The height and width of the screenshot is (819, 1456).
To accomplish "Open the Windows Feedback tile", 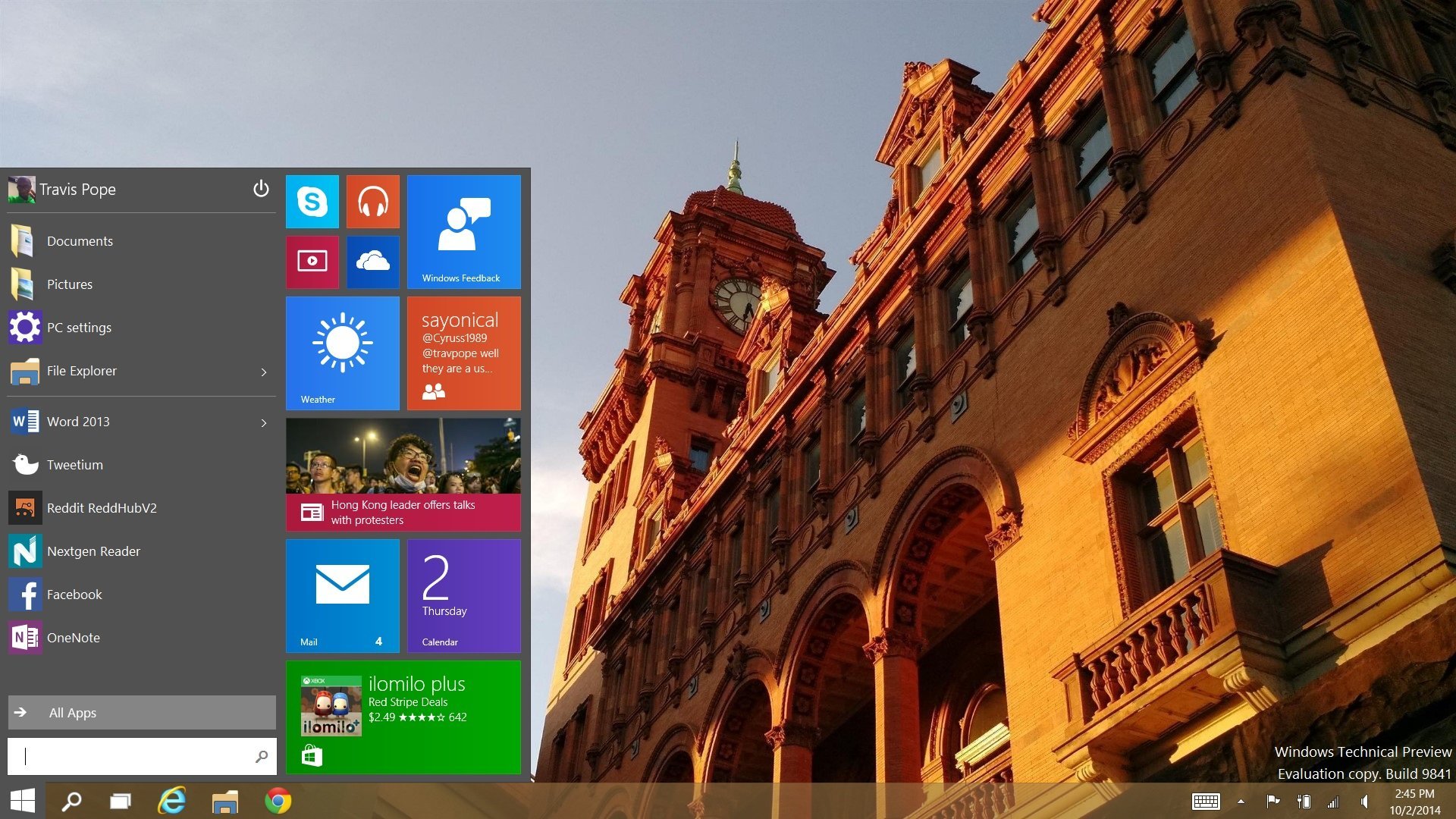I will 463,232.
